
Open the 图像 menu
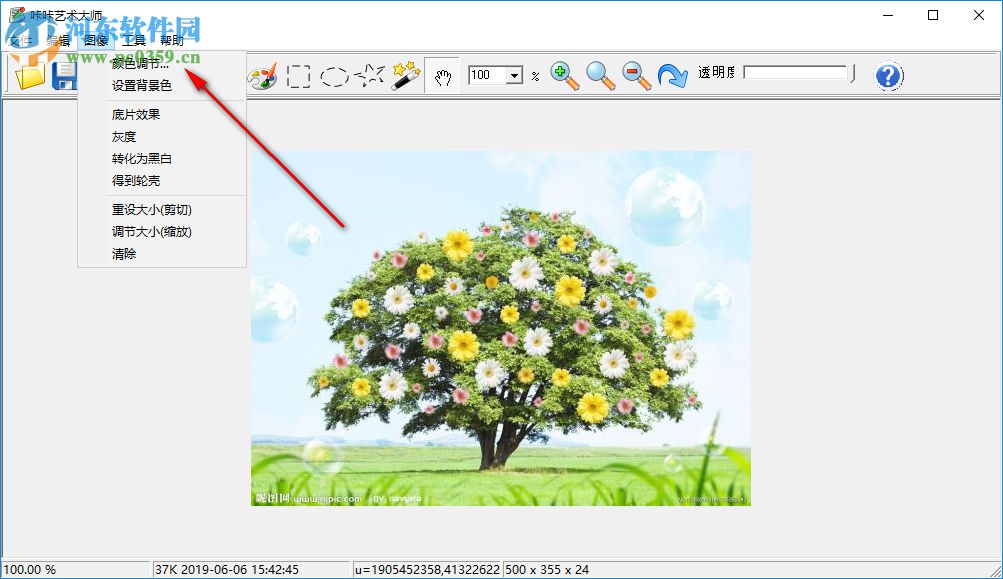96,40
